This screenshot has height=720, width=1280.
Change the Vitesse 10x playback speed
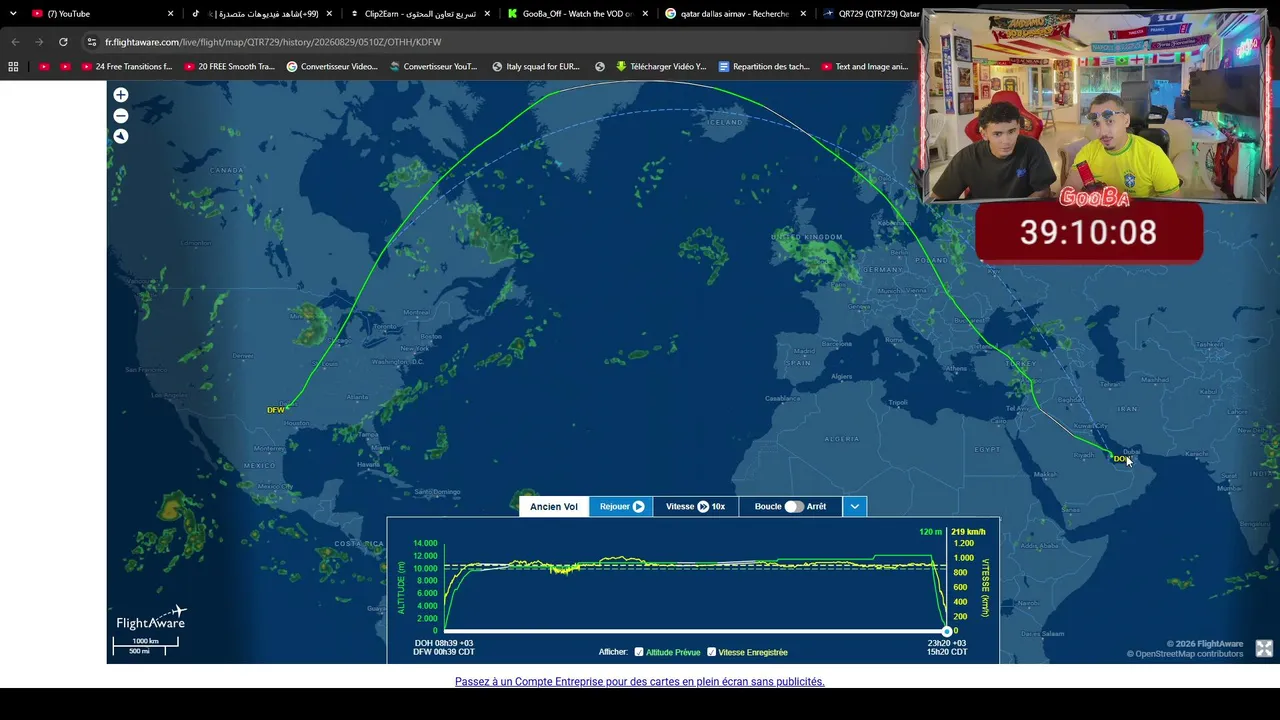pyautogui.click(x=696, y=507)
